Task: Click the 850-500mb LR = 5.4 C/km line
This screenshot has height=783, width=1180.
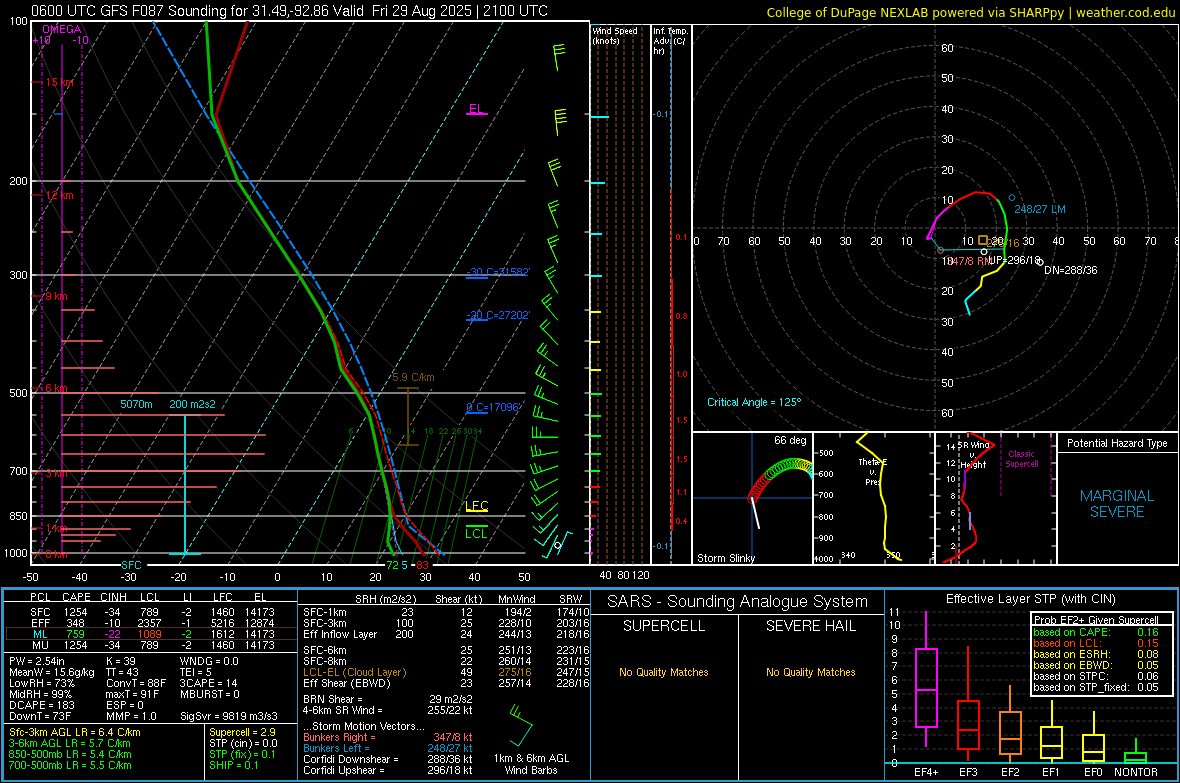Action: pos(70,754)
